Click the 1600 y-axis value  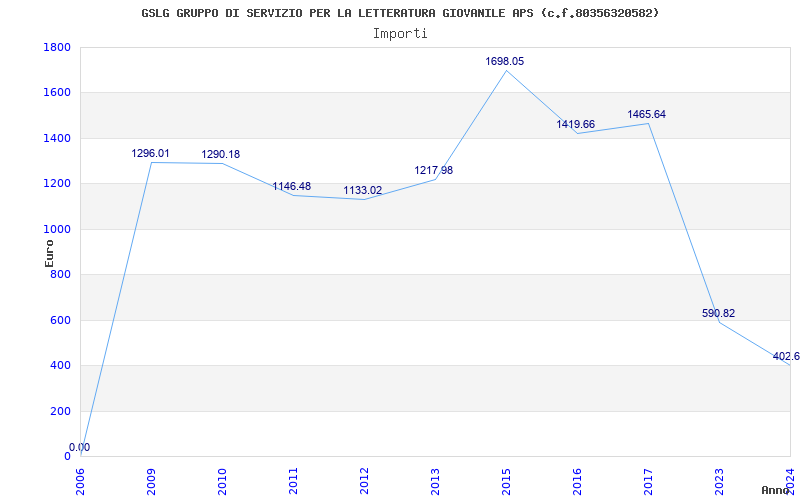pyautogui.click(x=57, y=93)
